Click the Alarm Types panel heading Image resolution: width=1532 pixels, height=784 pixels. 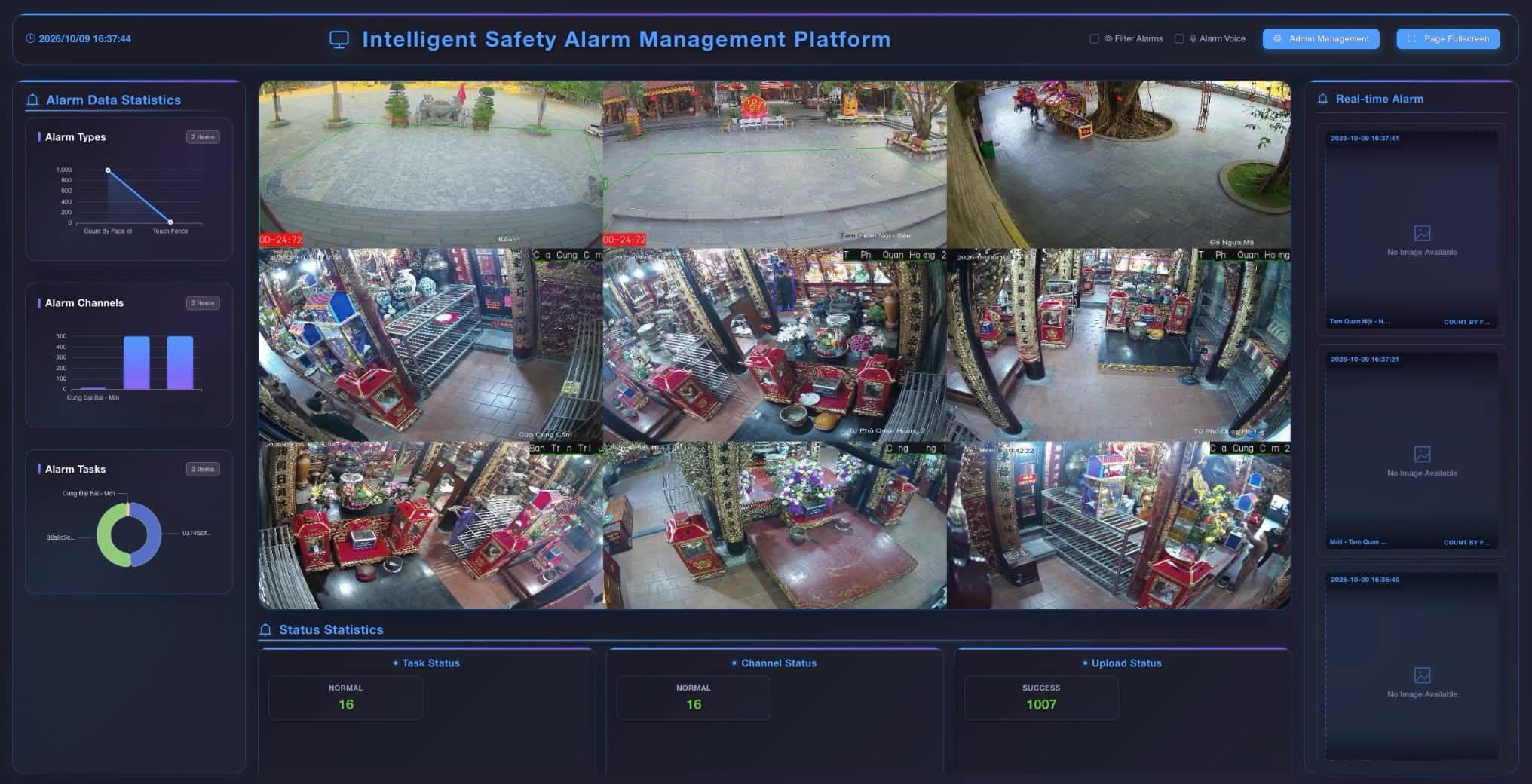coord(75,137)
